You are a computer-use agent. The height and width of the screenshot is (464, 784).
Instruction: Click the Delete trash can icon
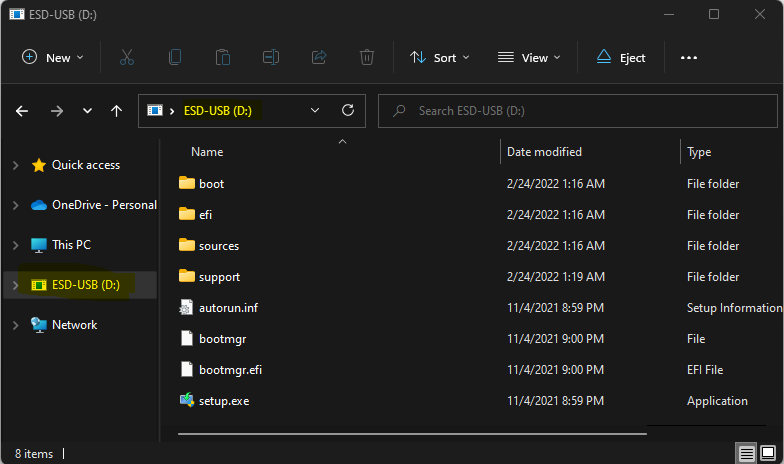coord(366,58)
